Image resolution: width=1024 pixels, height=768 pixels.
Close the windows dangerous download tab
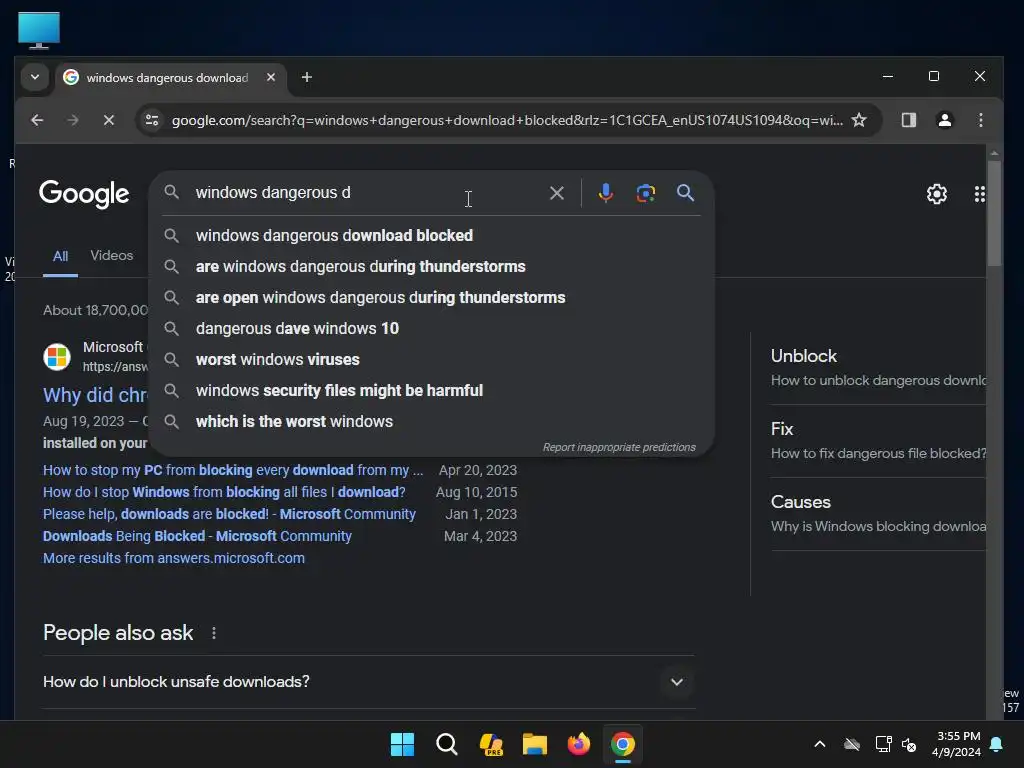coord(270,77)
